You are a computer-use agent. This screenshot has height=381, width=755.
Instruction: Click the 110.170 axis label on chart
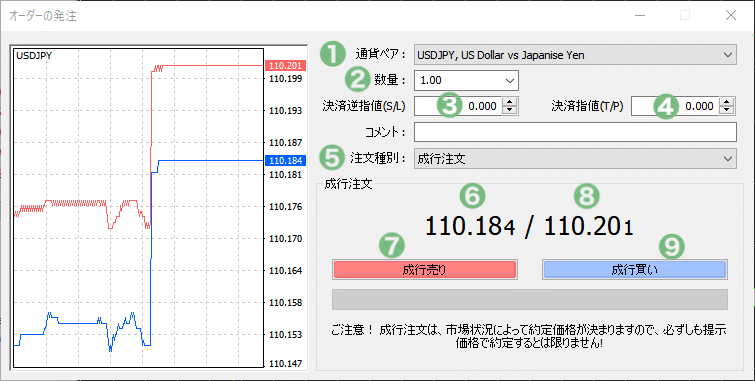286,238
